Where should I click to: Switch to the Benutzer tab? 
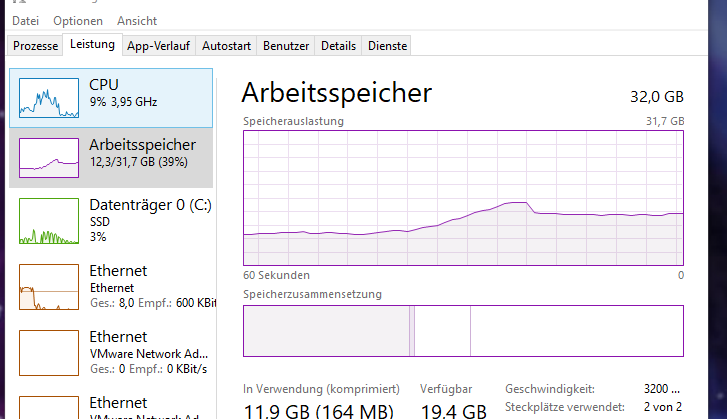pos(286,46)
